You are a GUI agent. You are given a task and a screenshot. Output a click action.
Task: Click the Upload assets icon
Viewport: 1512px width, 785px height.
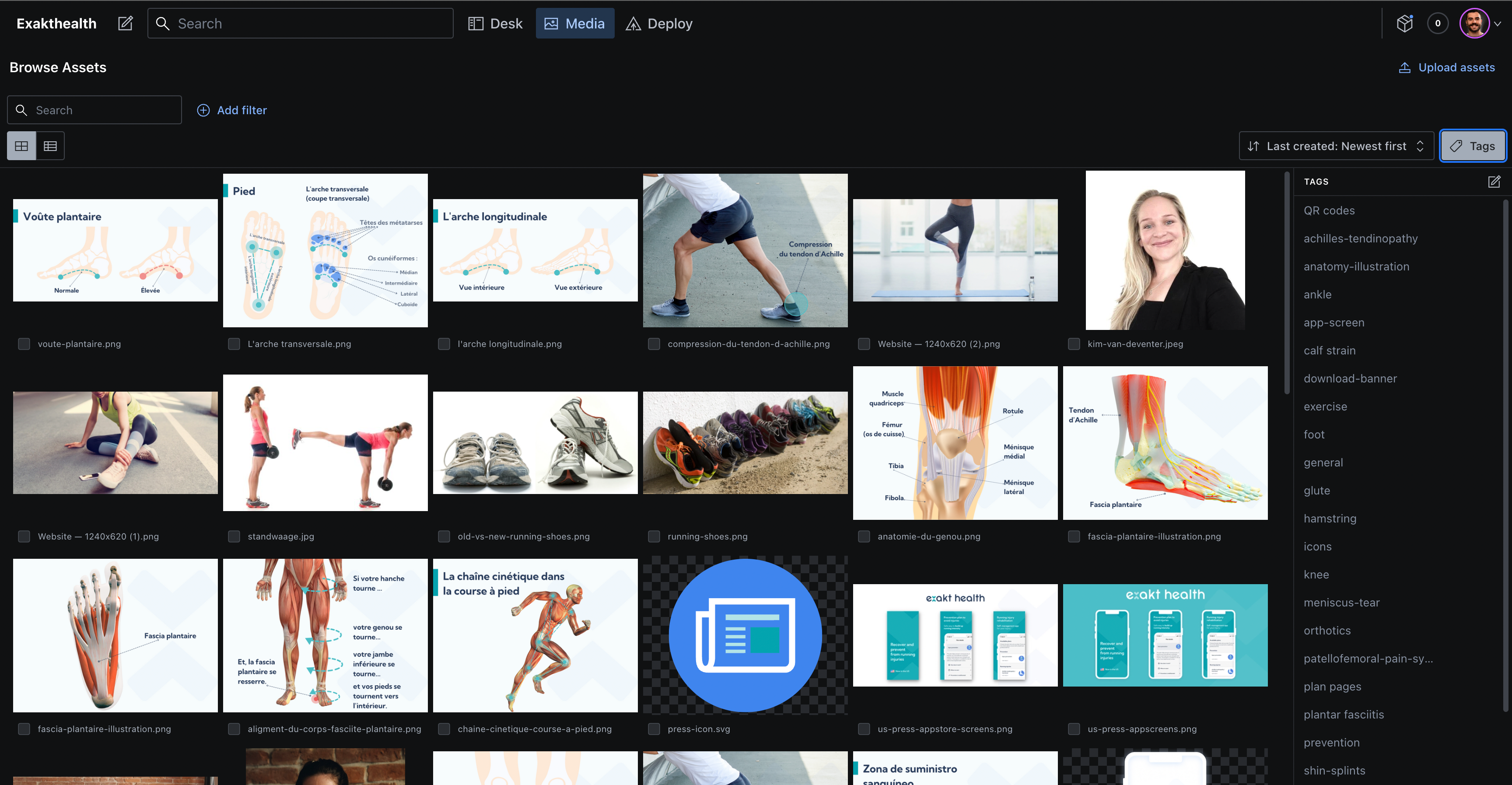1404,67
